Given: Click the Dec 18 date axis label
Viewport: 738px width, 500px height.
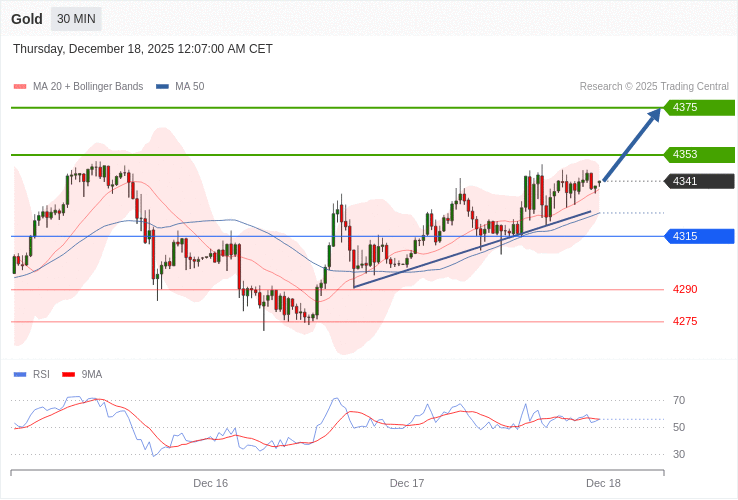Looking at the screenshot, I should pyautogui.click(x=603, y=483).
